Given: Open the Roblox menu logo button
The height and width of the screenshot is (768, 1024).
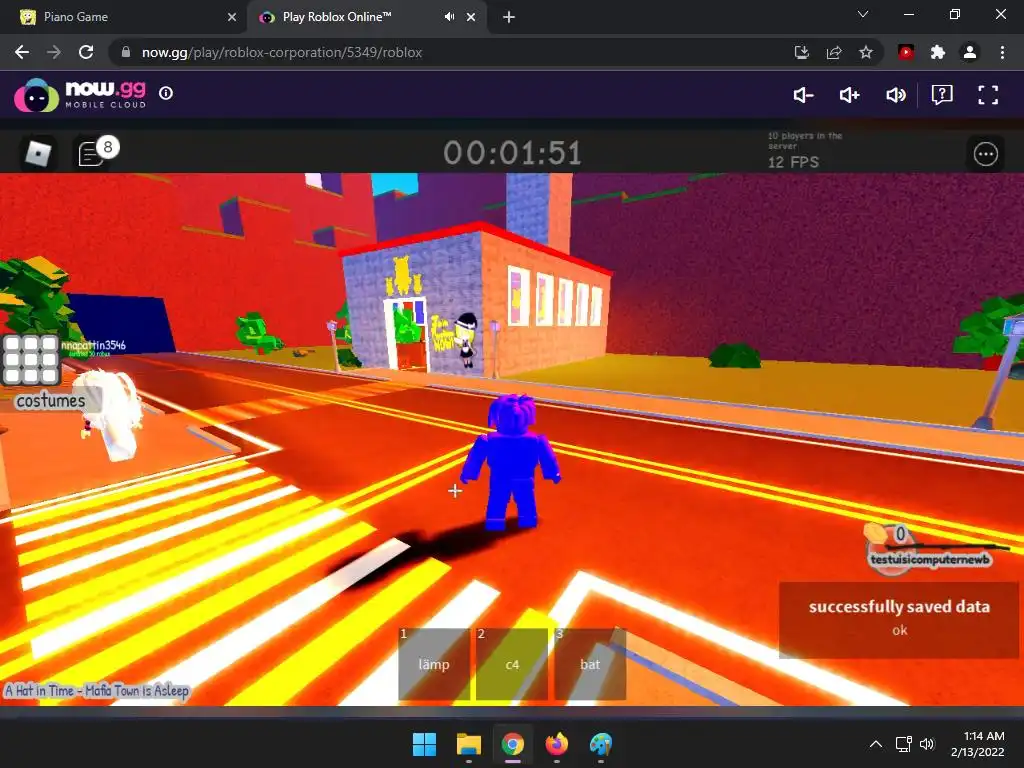Looking at the screenshot, I should [37, 153].
